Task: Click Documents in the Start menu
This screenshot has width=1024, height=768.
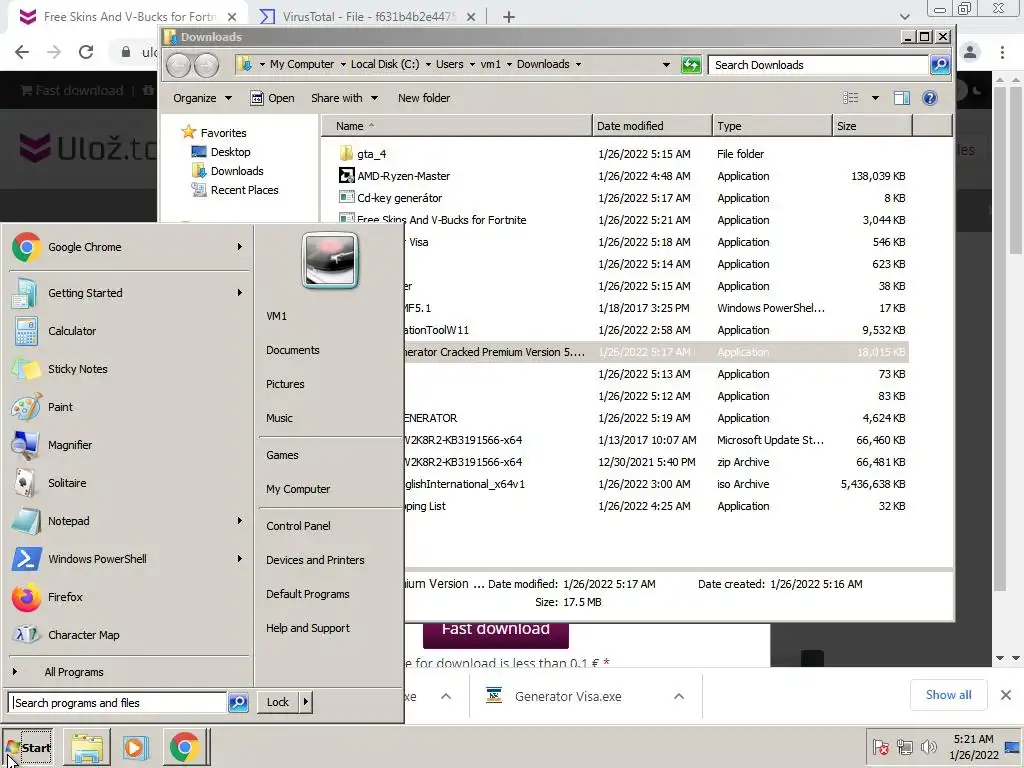Action: (293, 350)
